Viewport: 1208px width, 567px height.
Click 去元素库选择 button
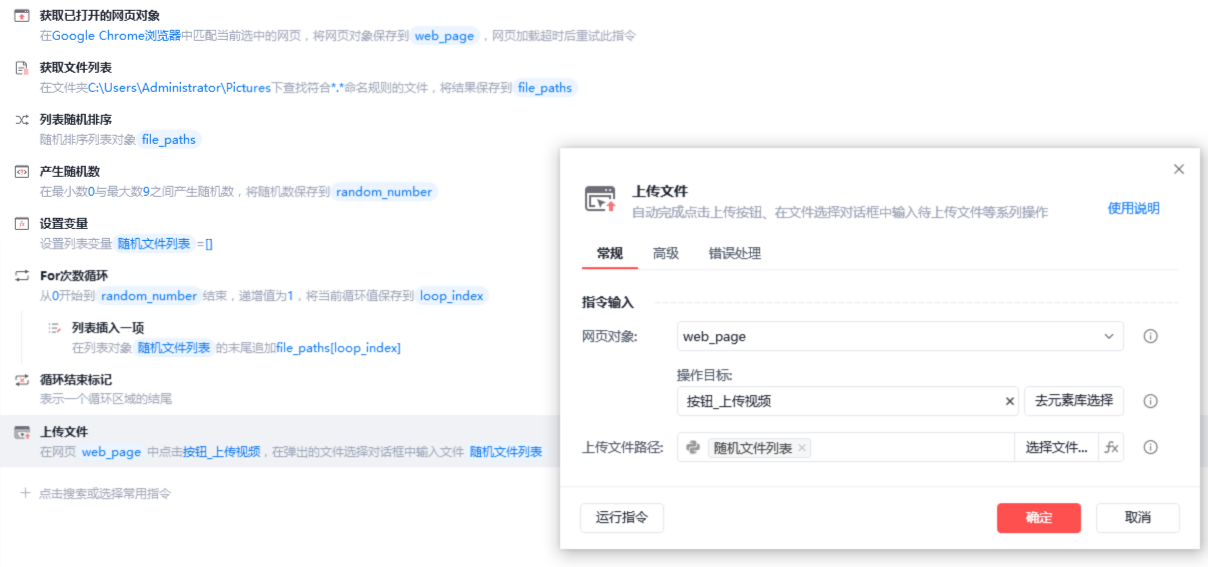pos(1073,401)
